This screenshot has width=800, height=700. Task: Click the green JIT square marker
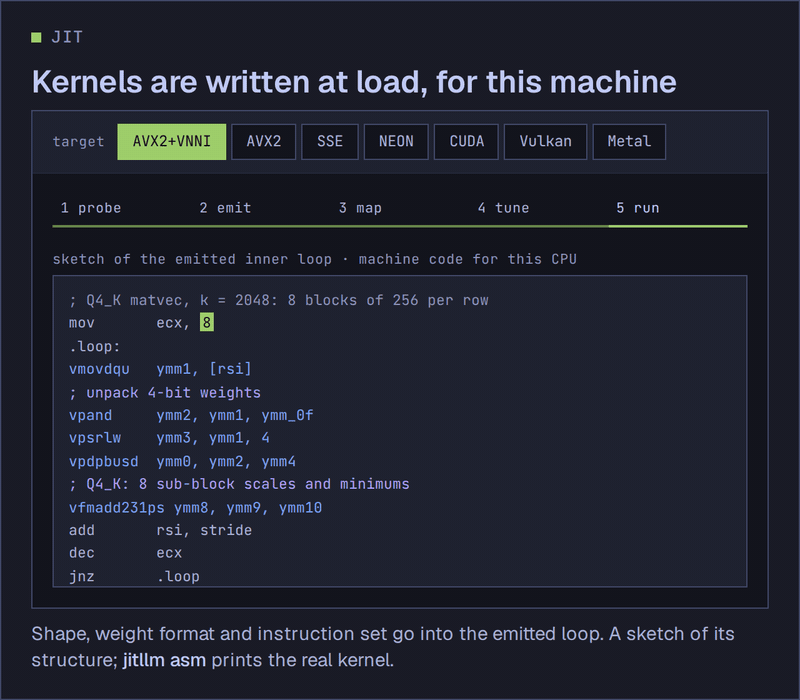36,37
